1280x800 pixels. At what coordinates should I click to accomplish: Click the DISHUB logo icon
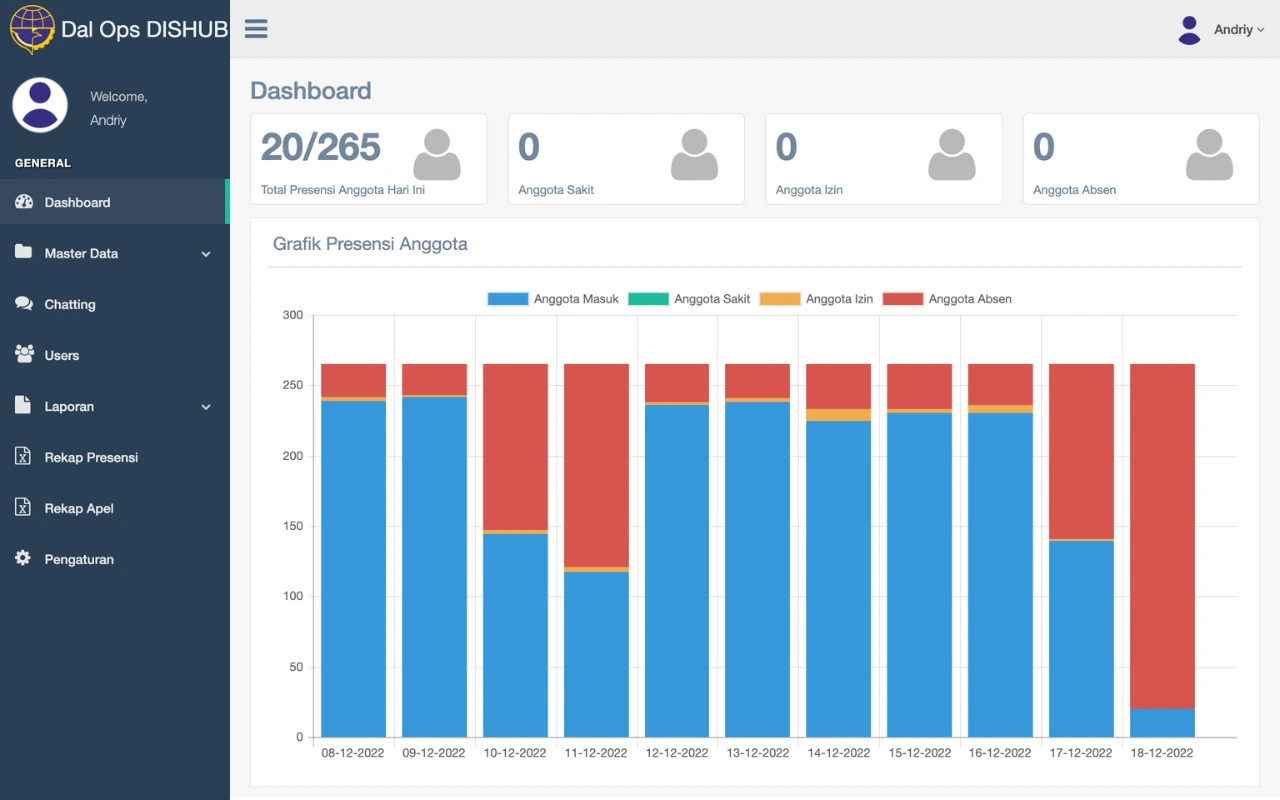click(32, 29)
